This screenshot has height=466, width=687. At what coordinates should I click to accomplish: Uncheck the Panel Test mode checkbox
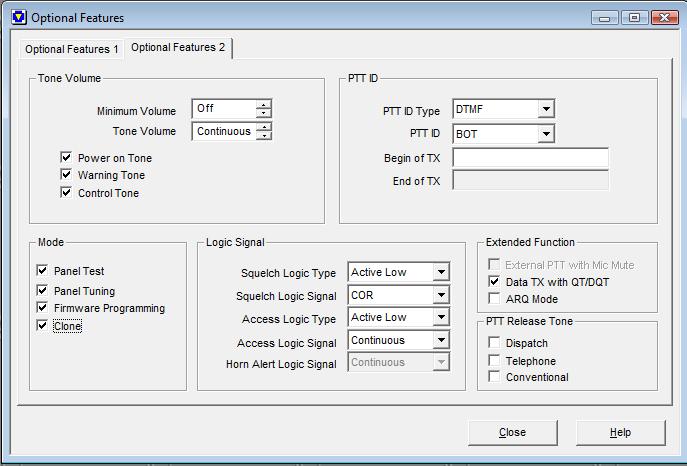[x=42, y=270]
